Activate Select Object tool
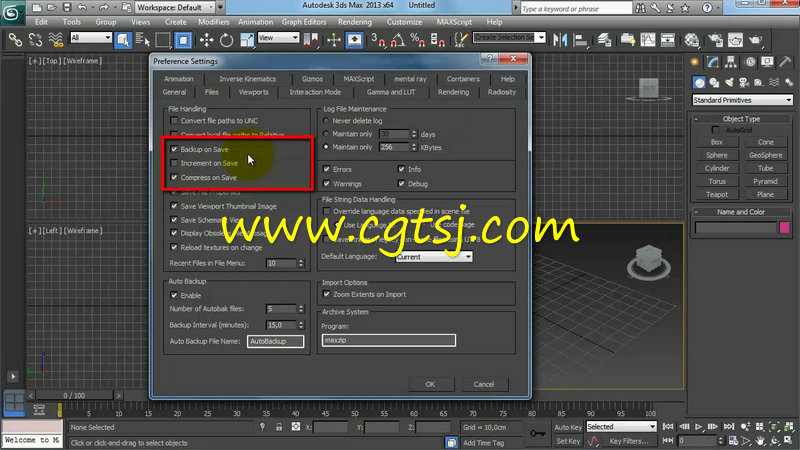 tap(123, 39)
